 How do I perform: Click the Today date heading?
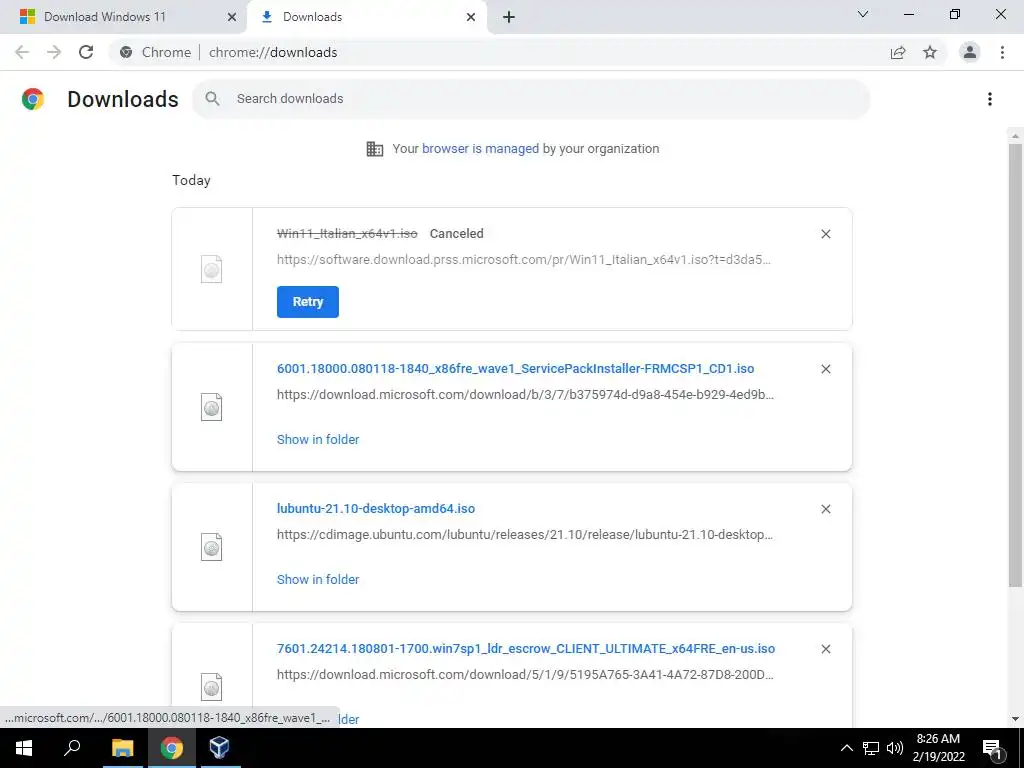tap(191, 180)
